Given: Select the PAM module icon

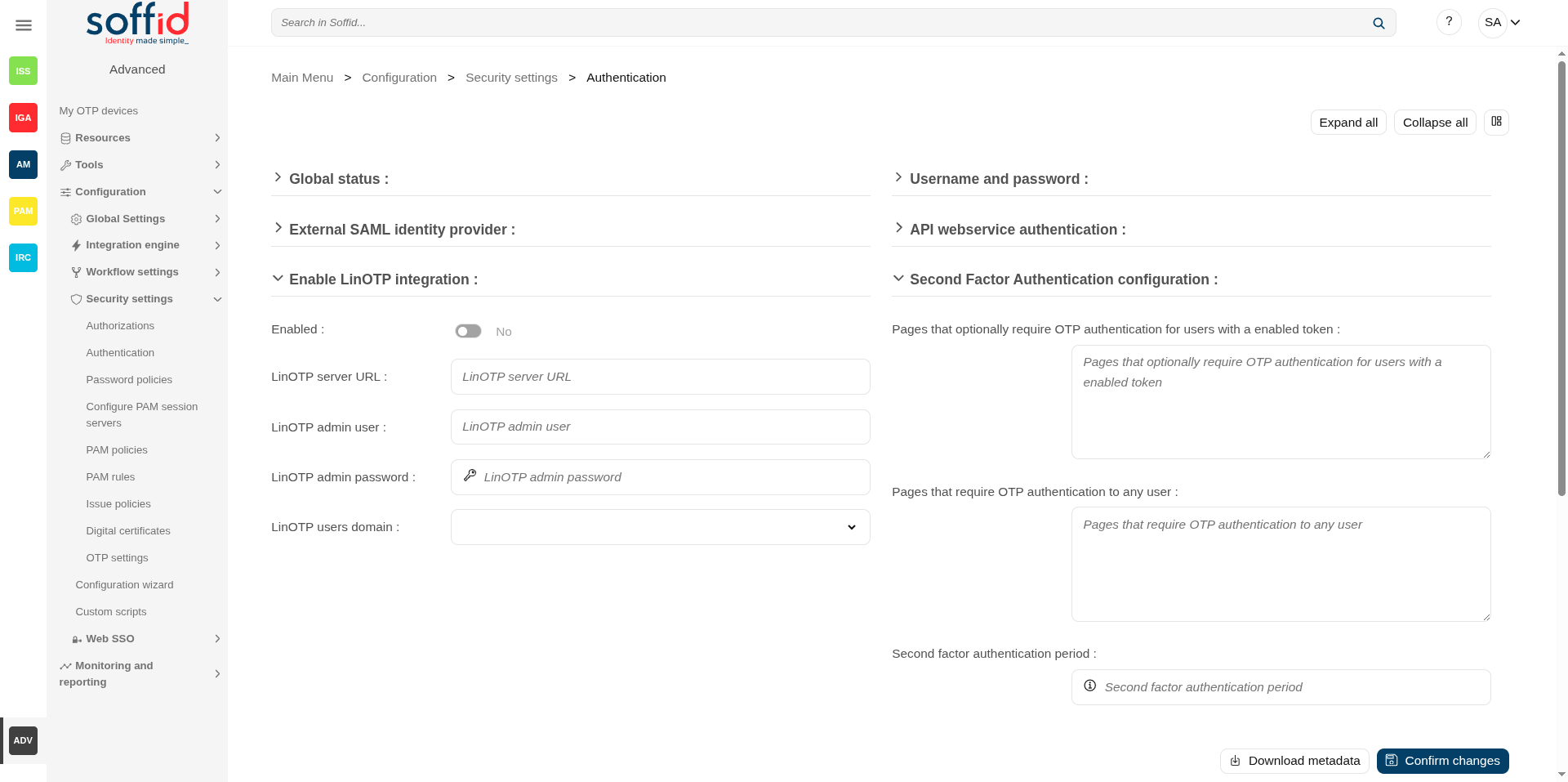Looking at the screenshot, I should point(23,211).
